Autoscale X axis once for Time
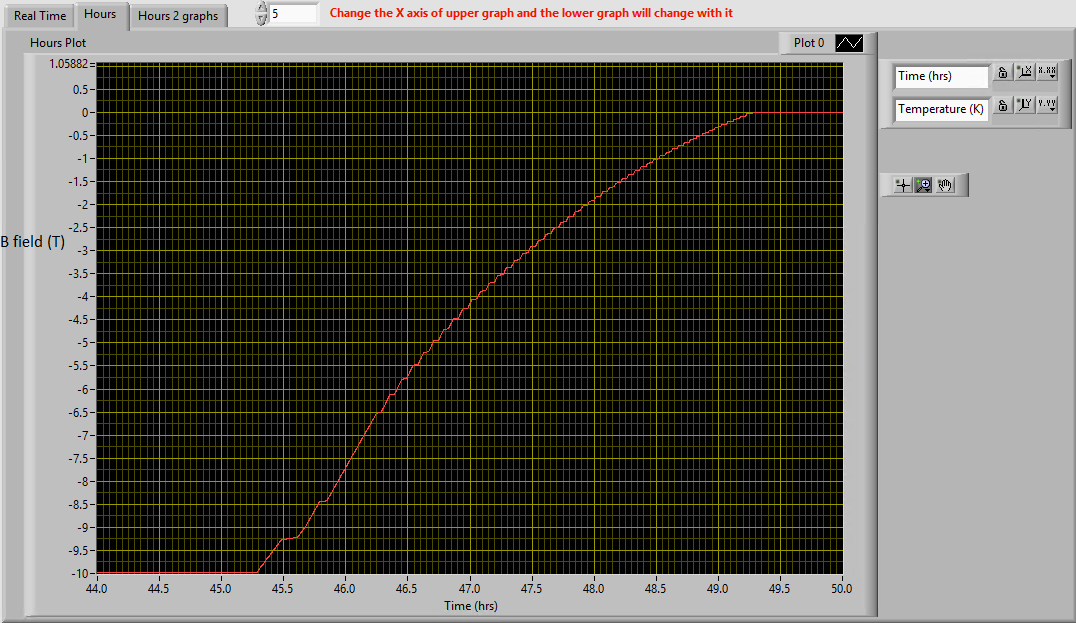Viewport: 1076px width, 623px height. pos(1024,75)
